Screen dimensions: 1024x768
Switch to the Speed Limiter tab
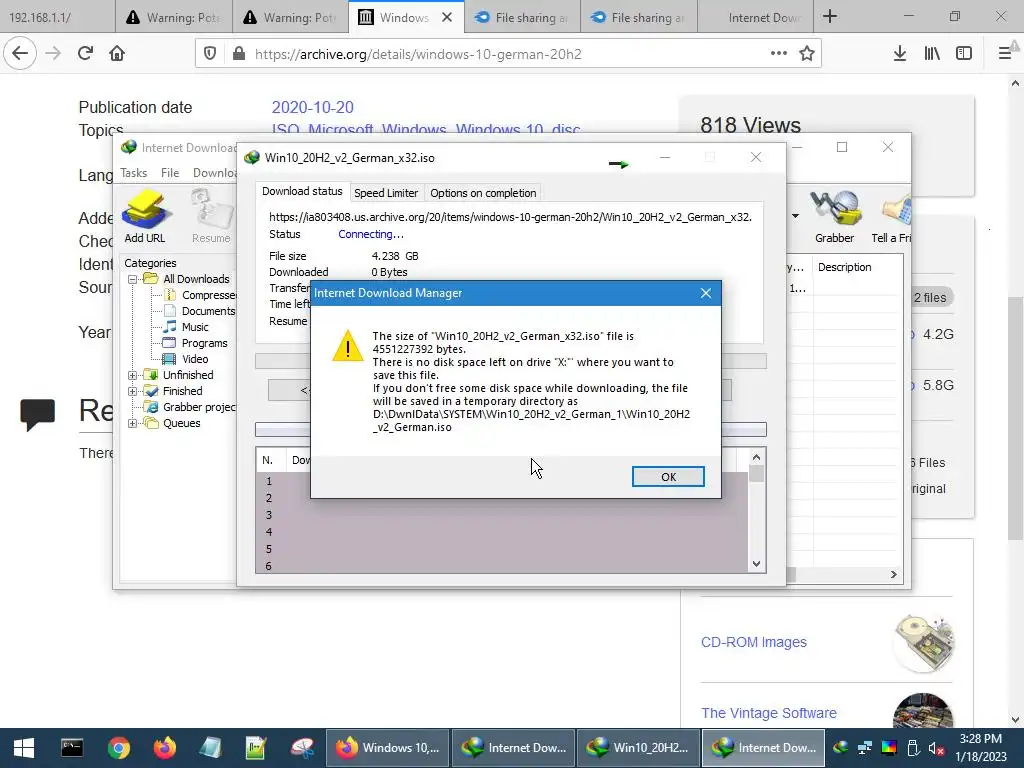385,193
